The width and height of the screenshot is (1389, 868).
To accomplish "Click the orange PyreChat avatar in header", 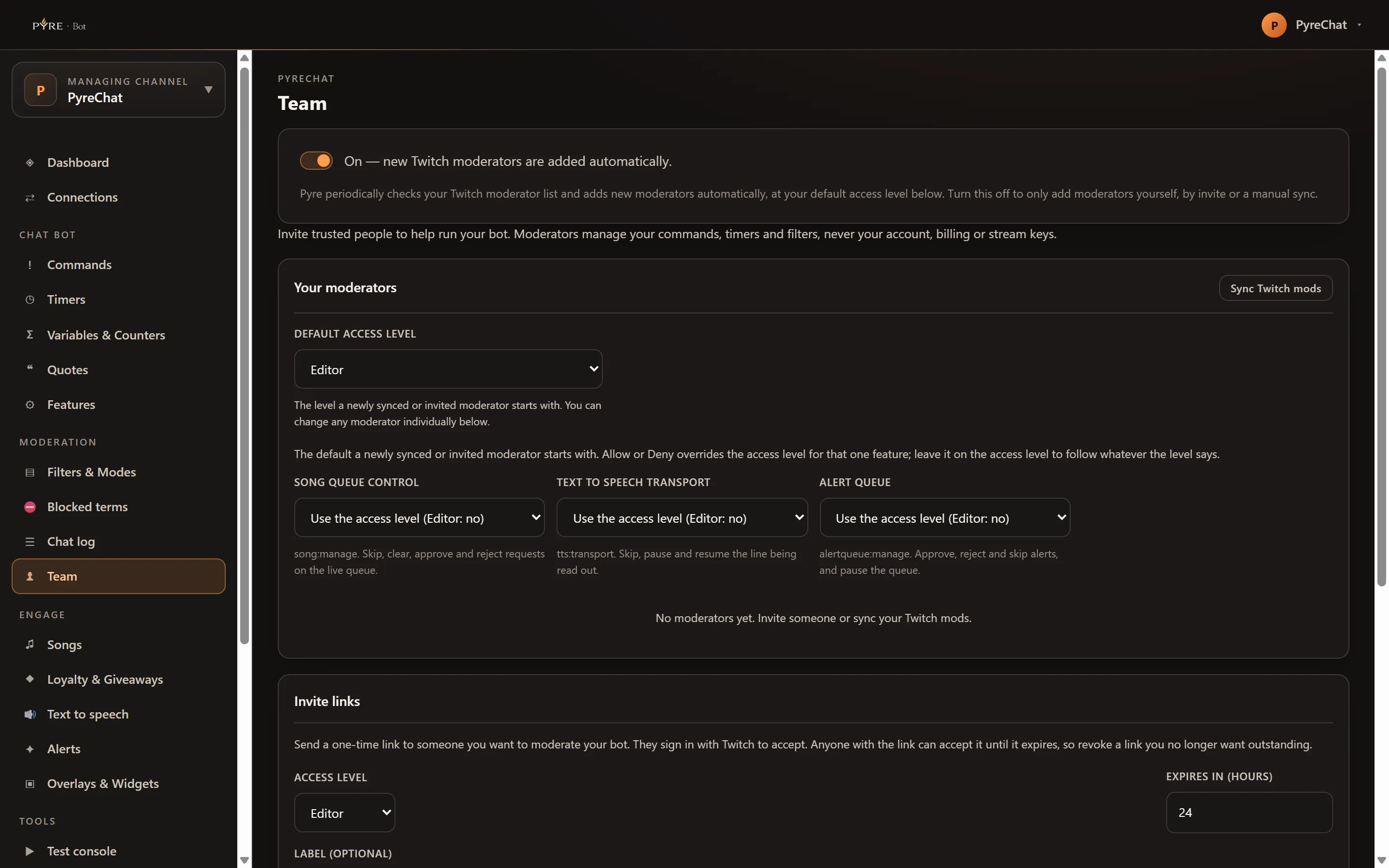I will [1274, 25].
